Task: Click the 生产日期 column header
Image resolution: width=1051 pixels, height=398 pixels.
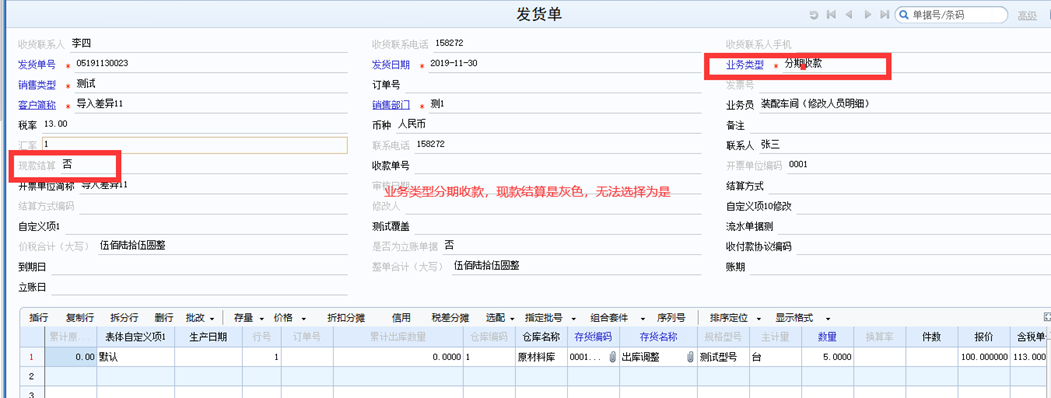Action: (x=208, y=337)
